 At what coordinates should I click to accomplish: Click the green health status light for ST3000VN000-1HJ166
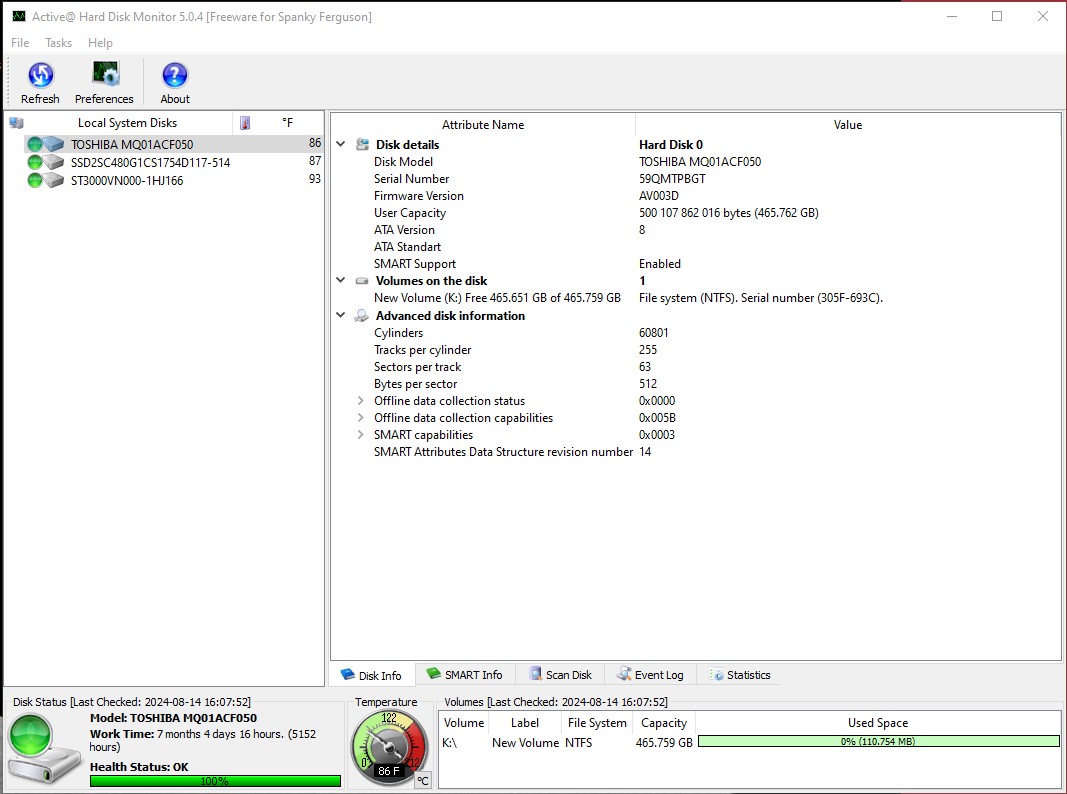coord(34,180)
